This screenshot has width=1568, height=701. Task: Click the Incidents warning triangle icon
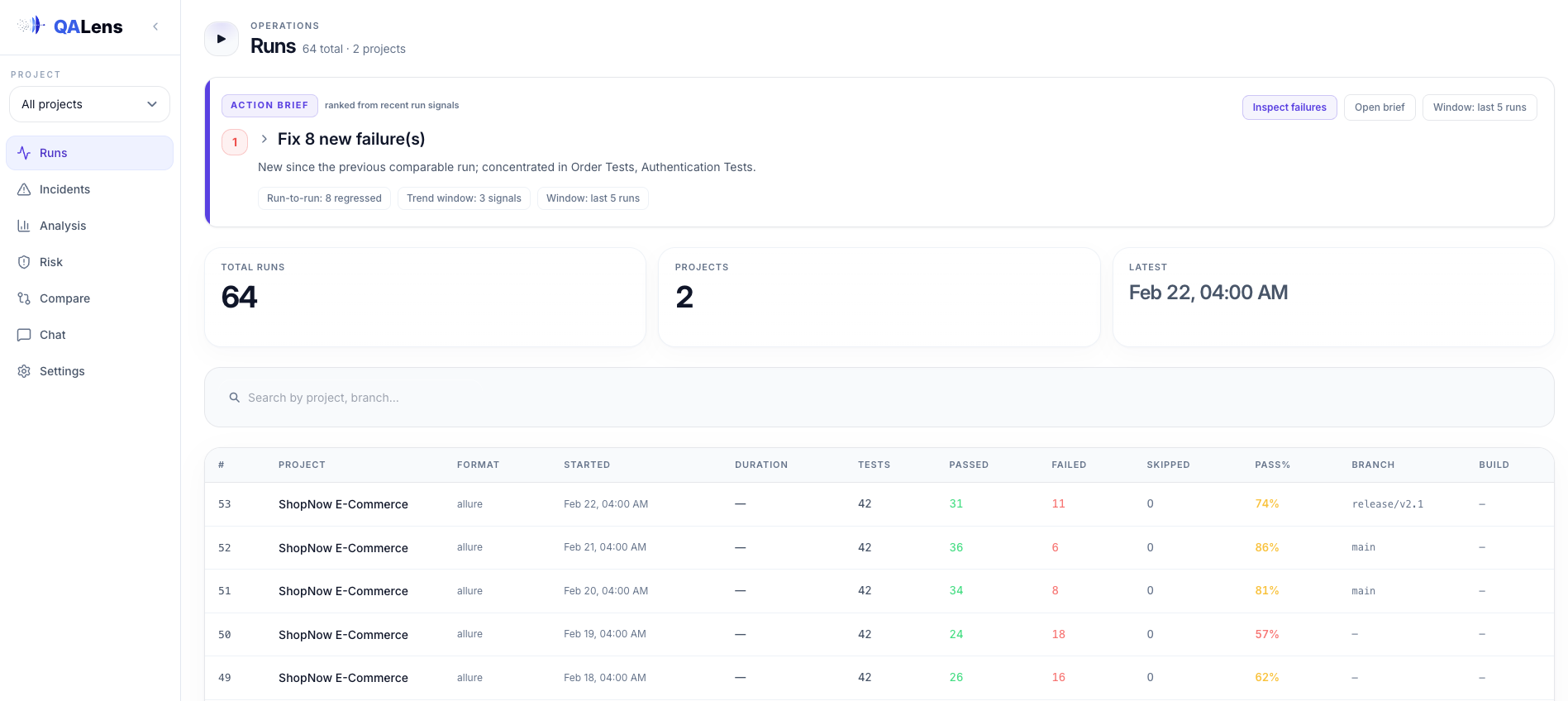(x=24, y=189)
